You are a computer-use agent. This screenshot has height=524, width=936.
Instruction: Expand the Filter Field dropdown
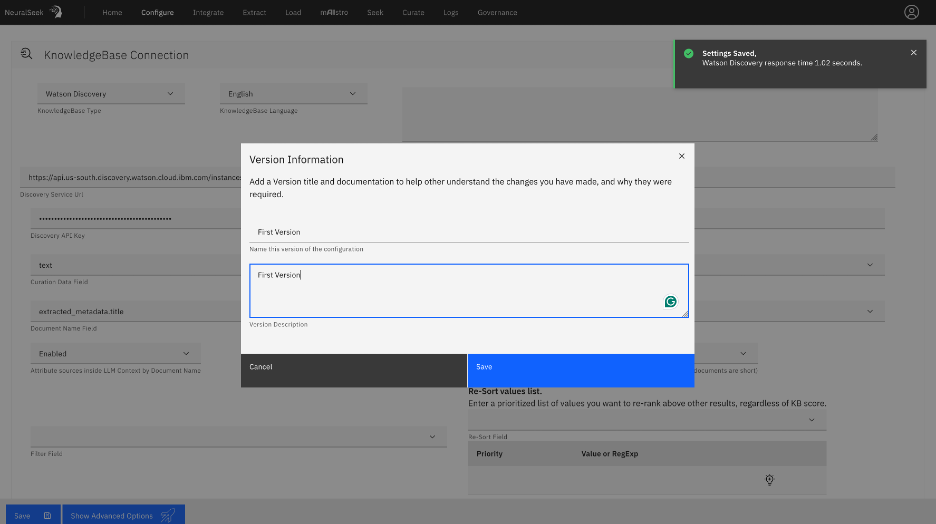coord(239,437)
